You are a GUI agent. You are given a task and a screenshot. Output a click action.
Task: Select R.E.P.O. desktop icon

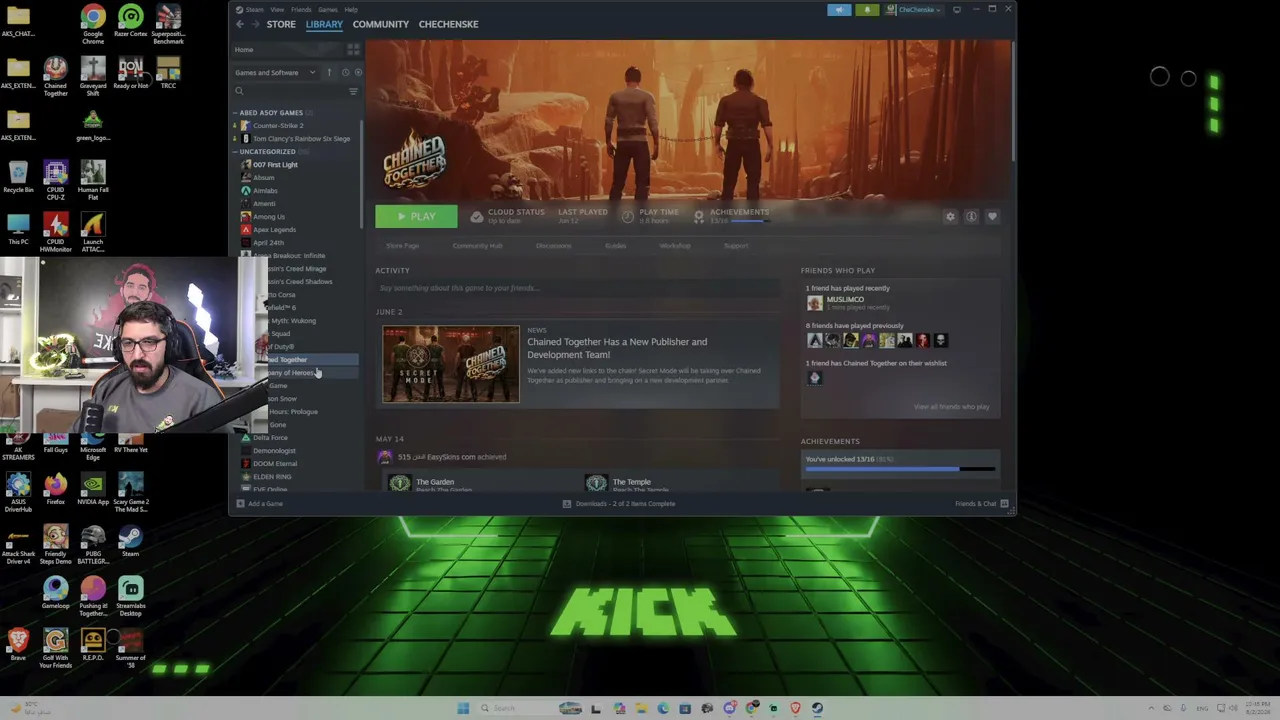click(93, 645)
